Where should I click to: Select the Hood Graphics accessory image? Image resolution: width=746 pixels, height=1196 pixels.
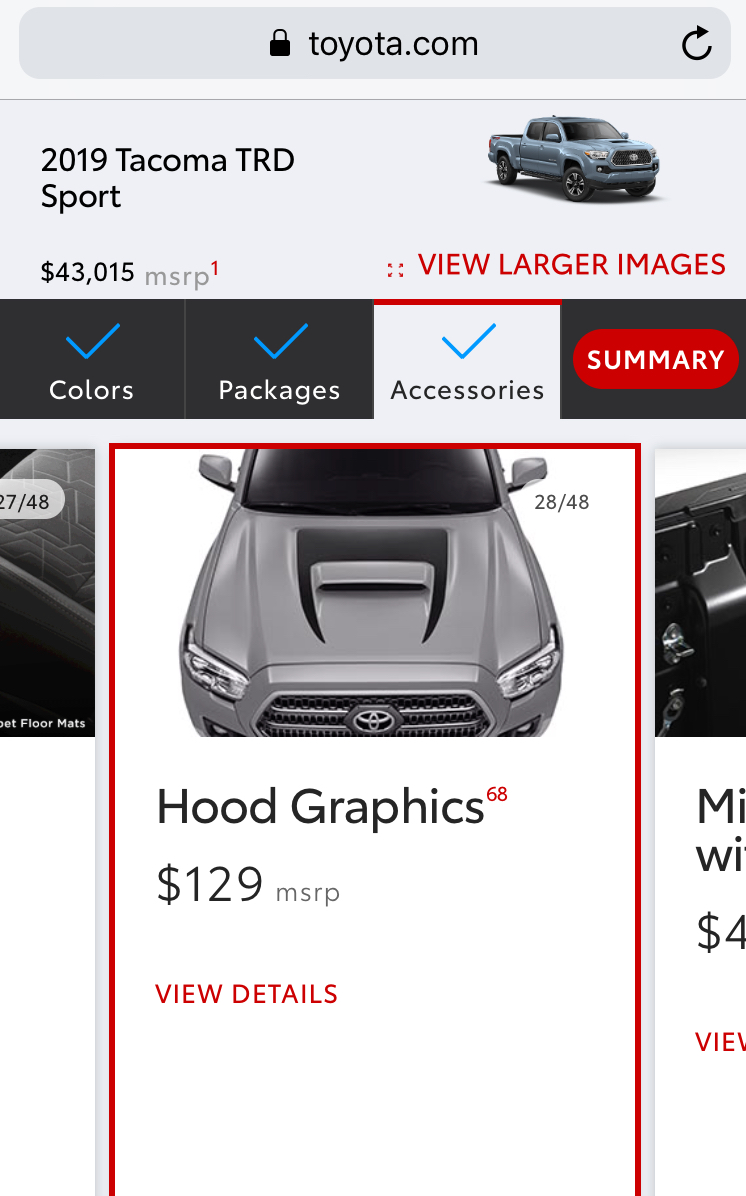coord(375,593)
